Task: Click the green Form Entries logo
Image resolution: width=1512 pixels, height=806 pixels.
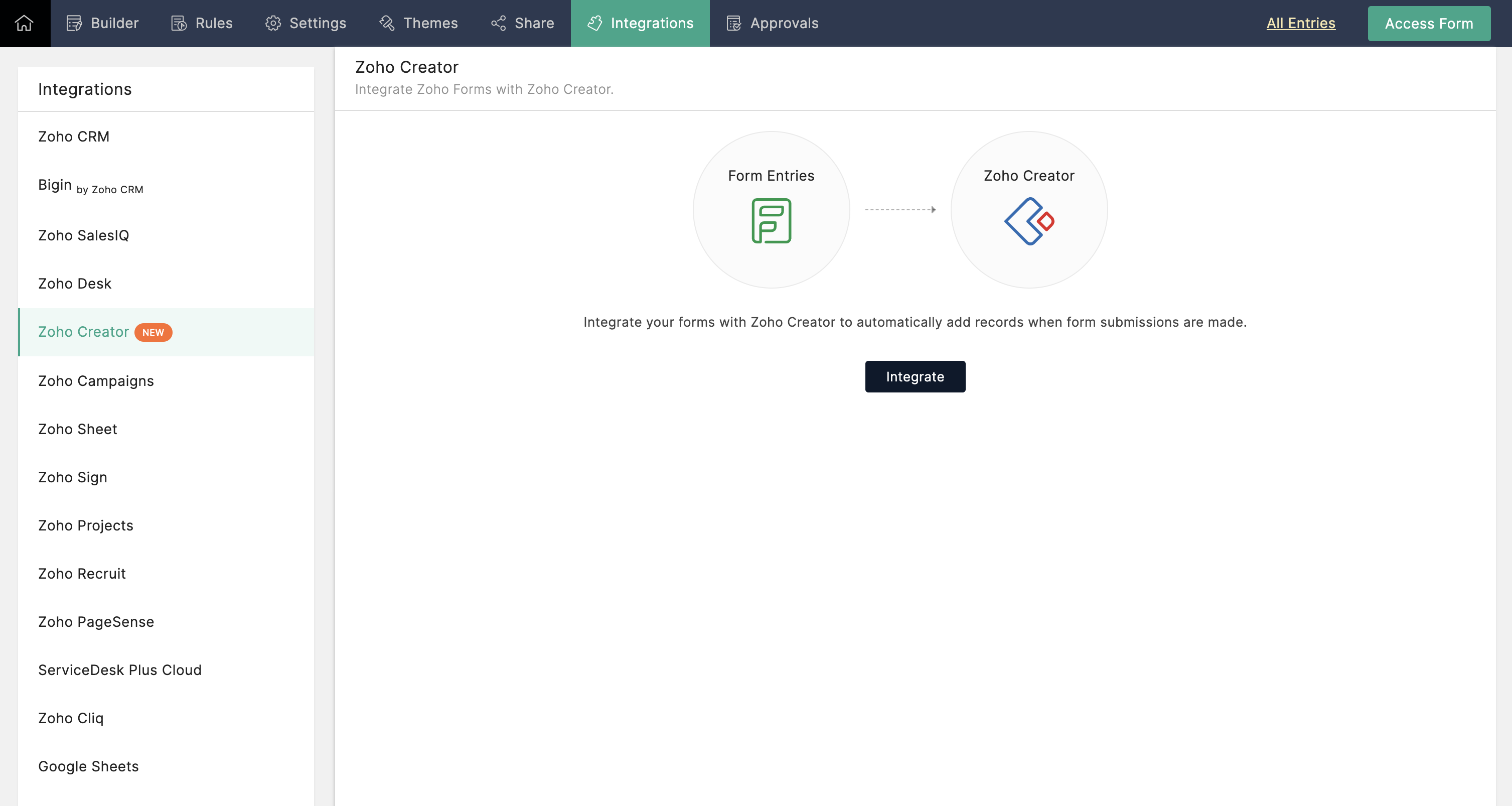Action: pyautogui.click(x=771, y=221)
